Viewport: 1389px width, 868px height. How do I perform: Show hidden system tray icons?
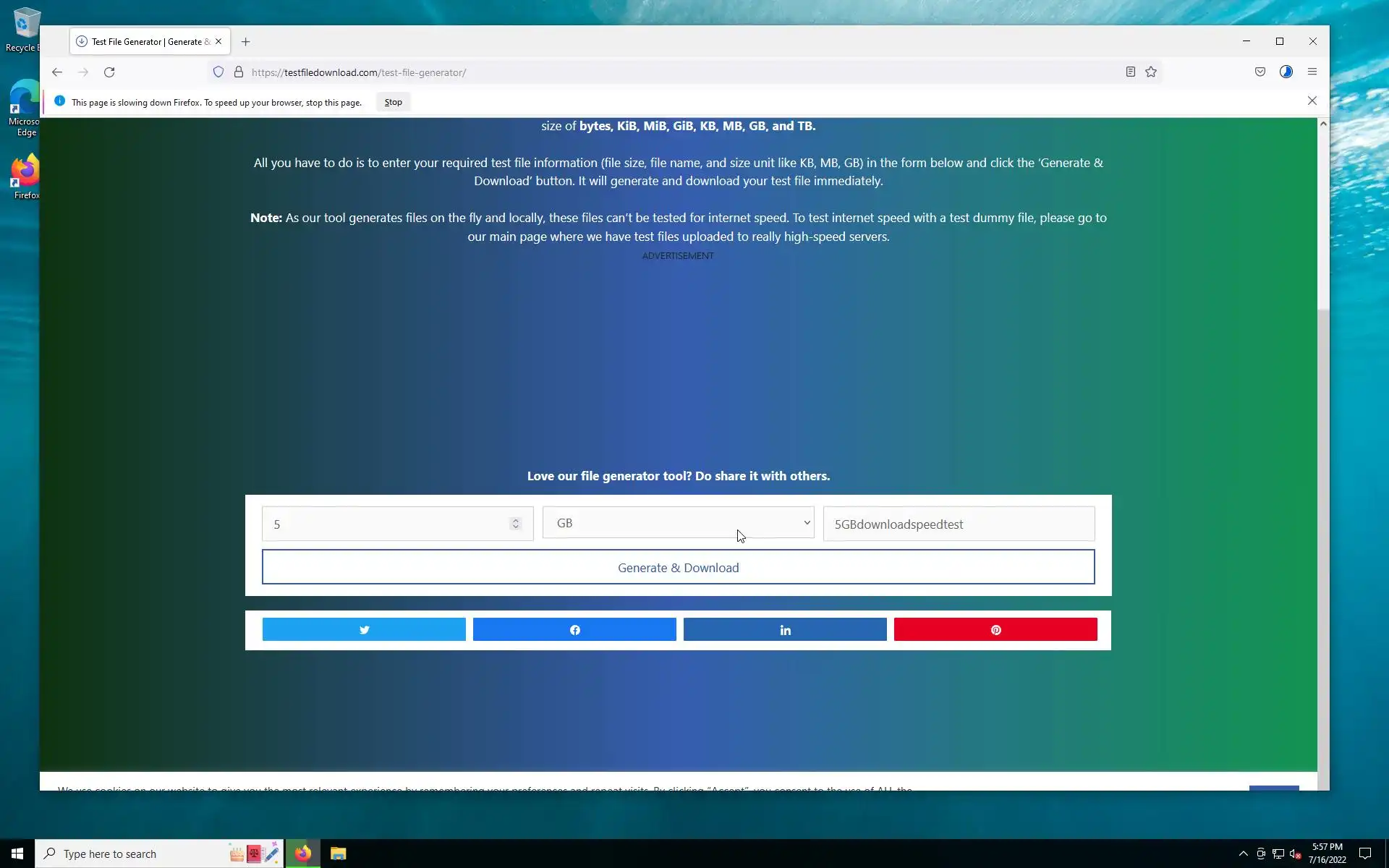[x=1243, y=854]
